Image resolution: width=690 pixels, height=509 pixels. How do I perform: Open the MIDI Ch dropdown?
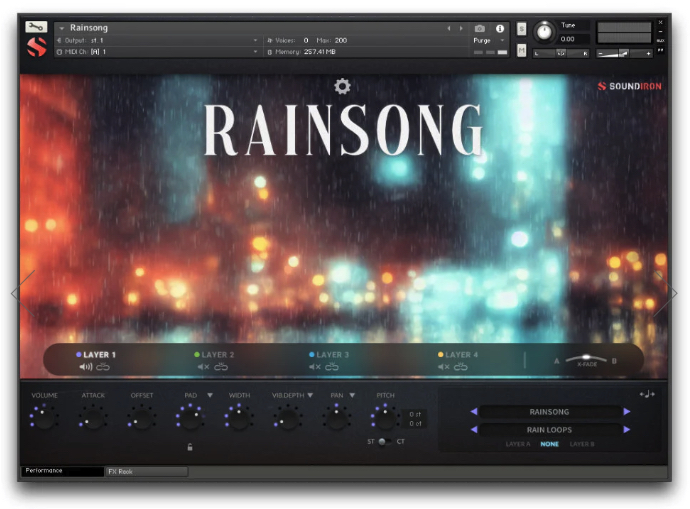(x=158, y=52)
